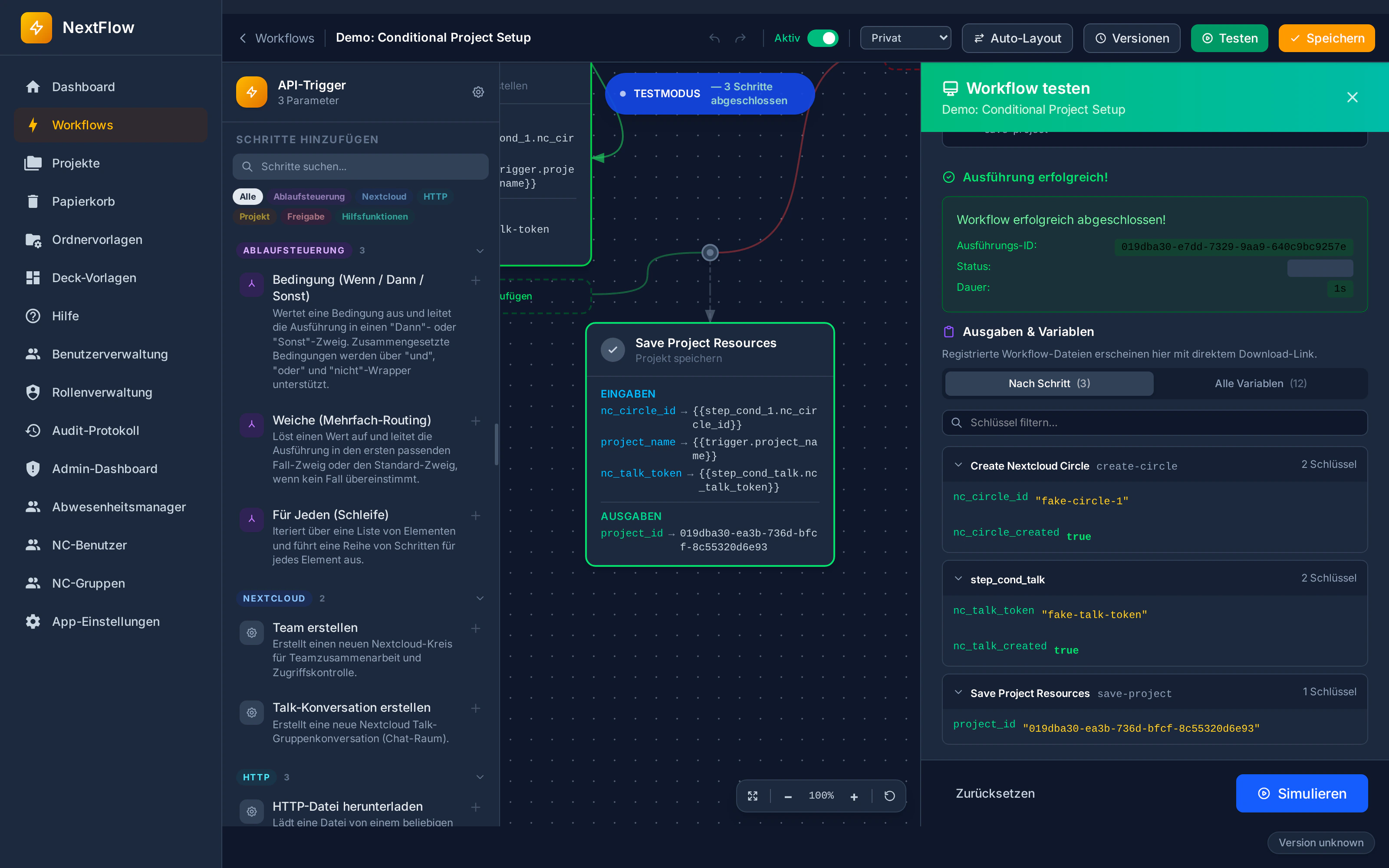The image size is (1389, 868).
Task: Collapse Create Nextcloud Circle output group
Action: pos(958,465)
